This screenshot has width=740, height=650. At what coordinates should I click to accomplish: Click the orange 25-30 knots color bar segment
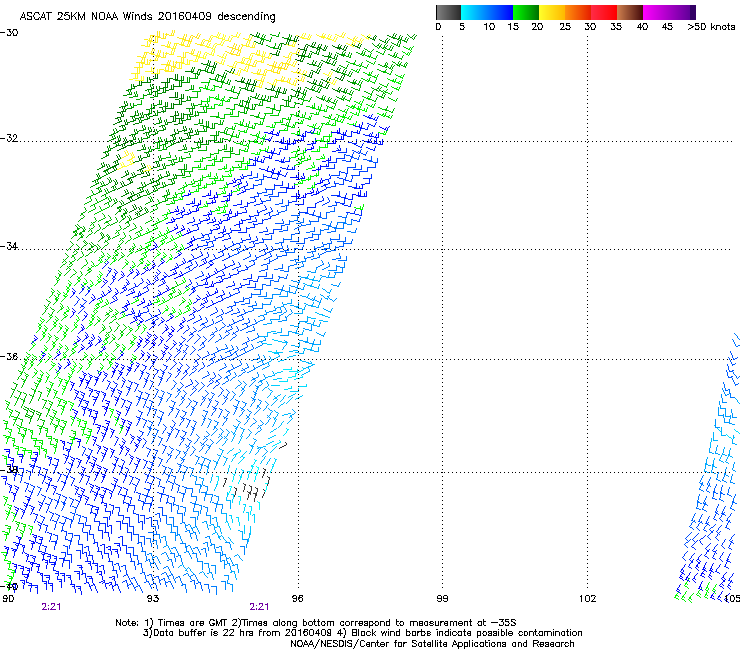[x=578, y=12]
